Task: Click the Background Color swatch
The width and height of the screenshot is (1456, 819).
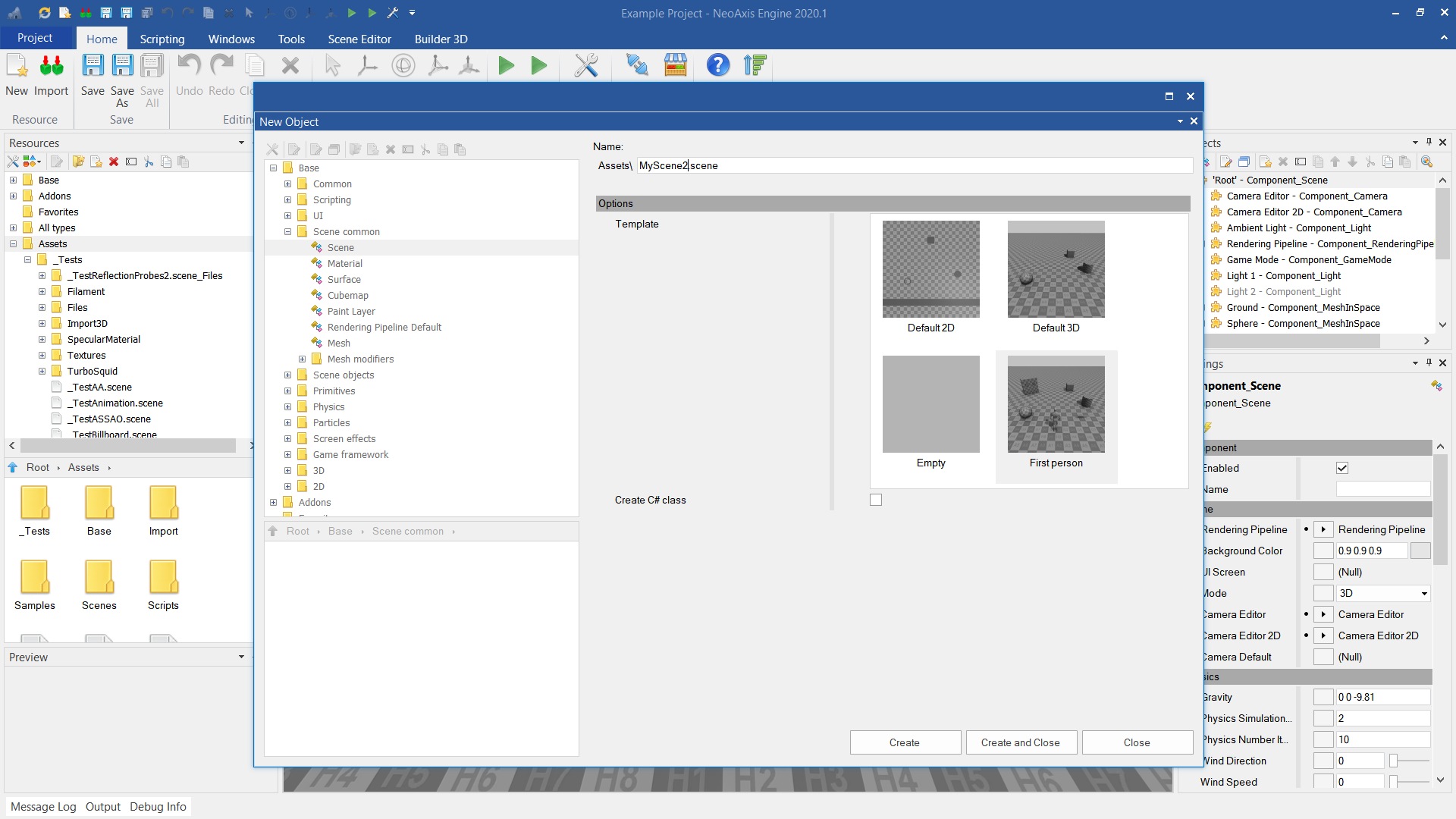Action: tap(1420, 551)
